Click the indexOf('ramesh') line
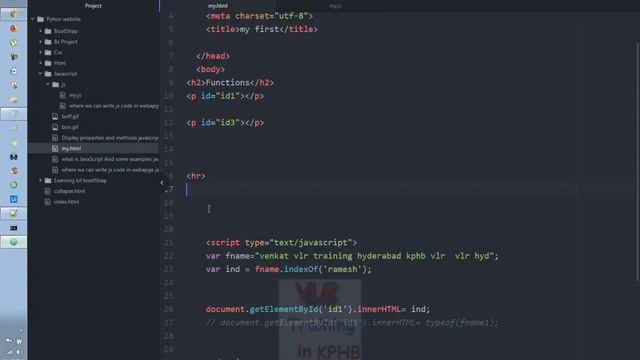The image size is (640, 360). pos(289,269)
